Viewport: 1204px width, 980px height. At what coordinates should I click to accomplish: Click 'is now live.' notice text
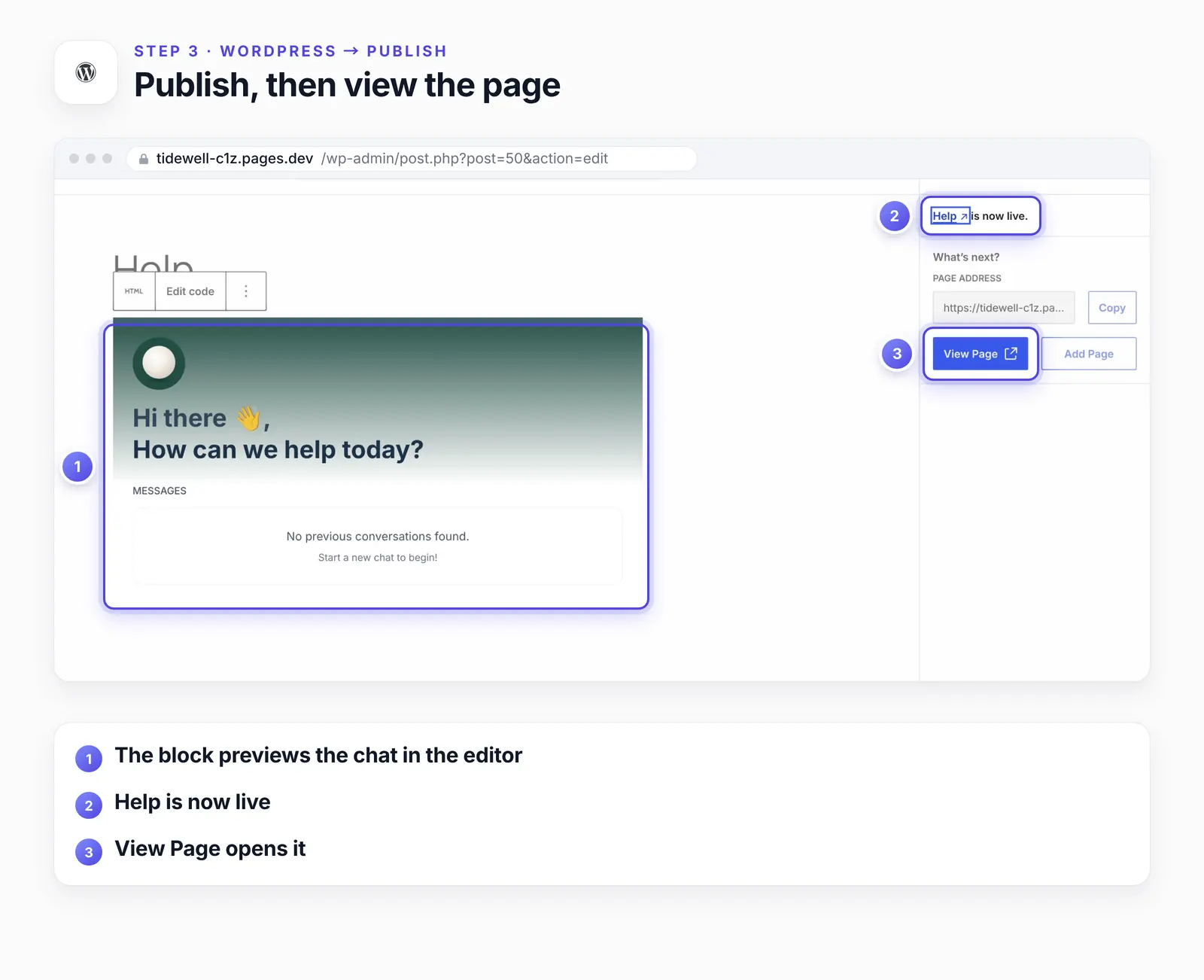(x=999, y=216)
